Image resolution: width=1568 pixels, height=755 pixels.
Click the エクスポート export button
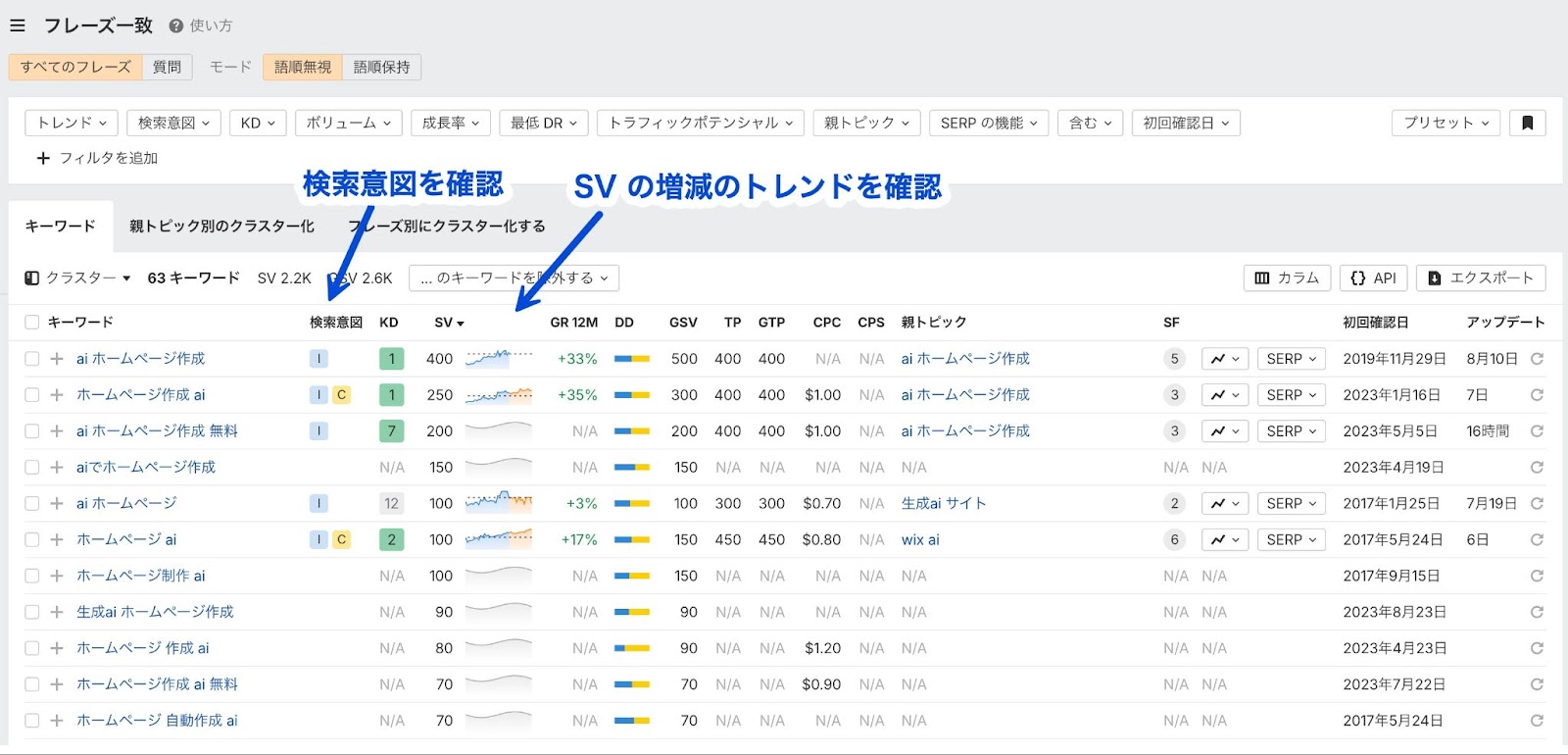[x=1481, y=278]
